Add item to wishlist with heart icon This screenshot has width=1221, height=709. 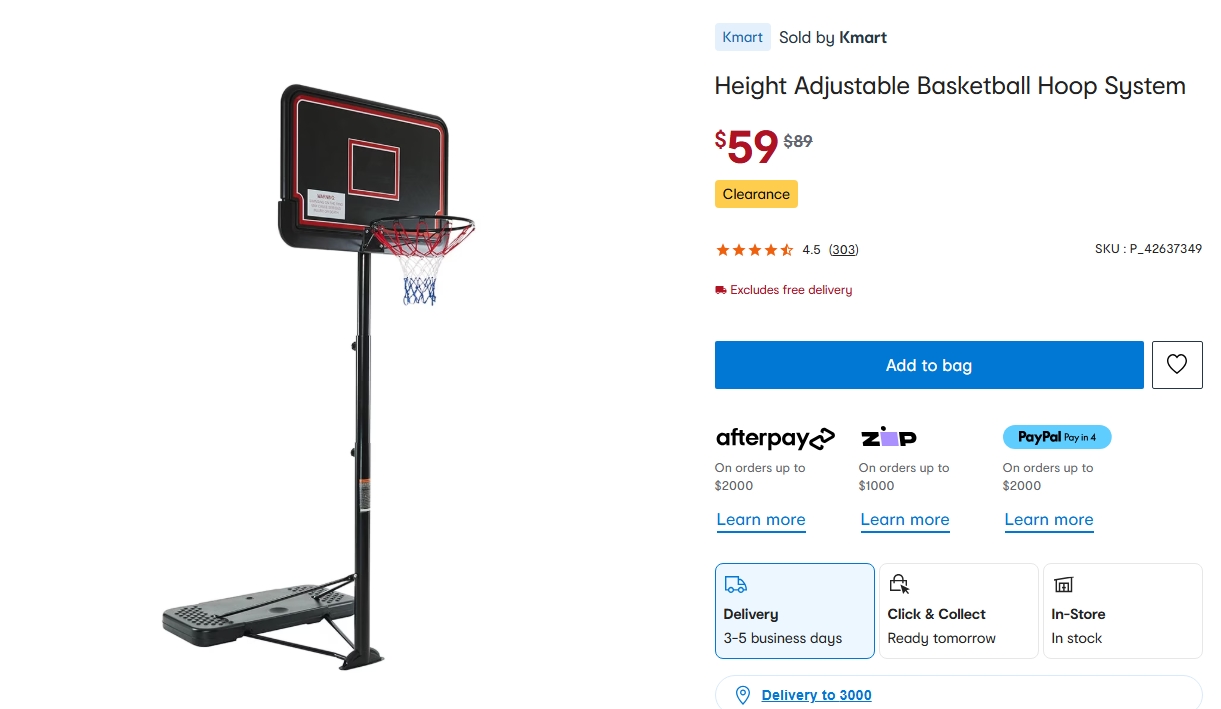tap(1177, 365)
